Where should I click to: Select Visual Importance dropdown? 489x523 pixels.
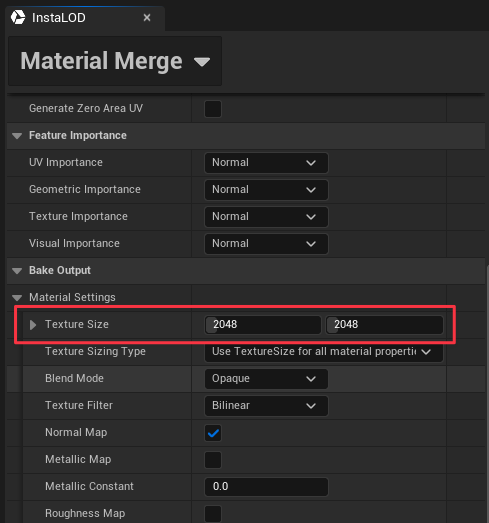(266, 244)
